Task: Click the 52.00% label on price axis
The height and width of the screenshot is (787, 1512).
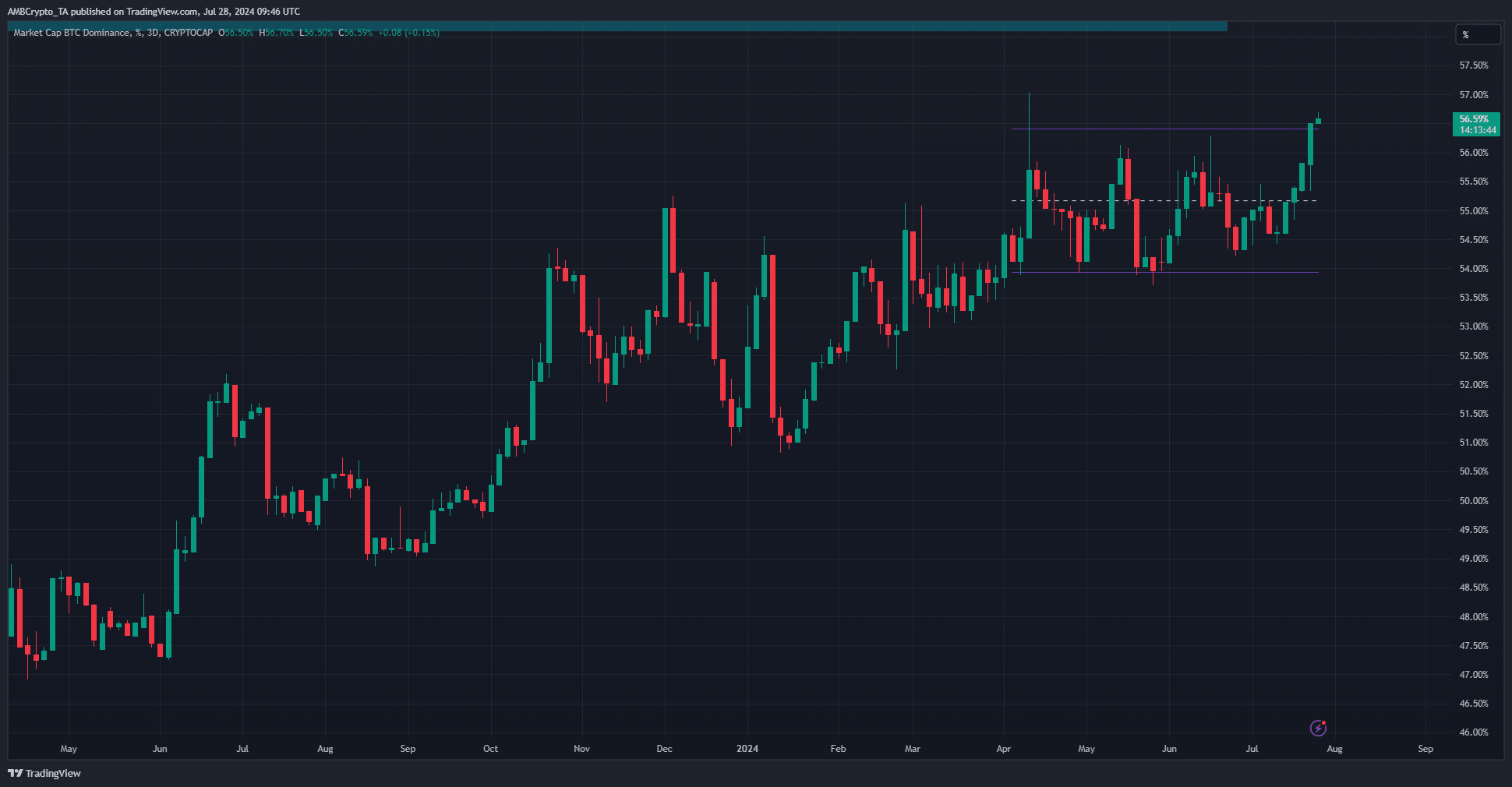Action: coord(1473,385)
